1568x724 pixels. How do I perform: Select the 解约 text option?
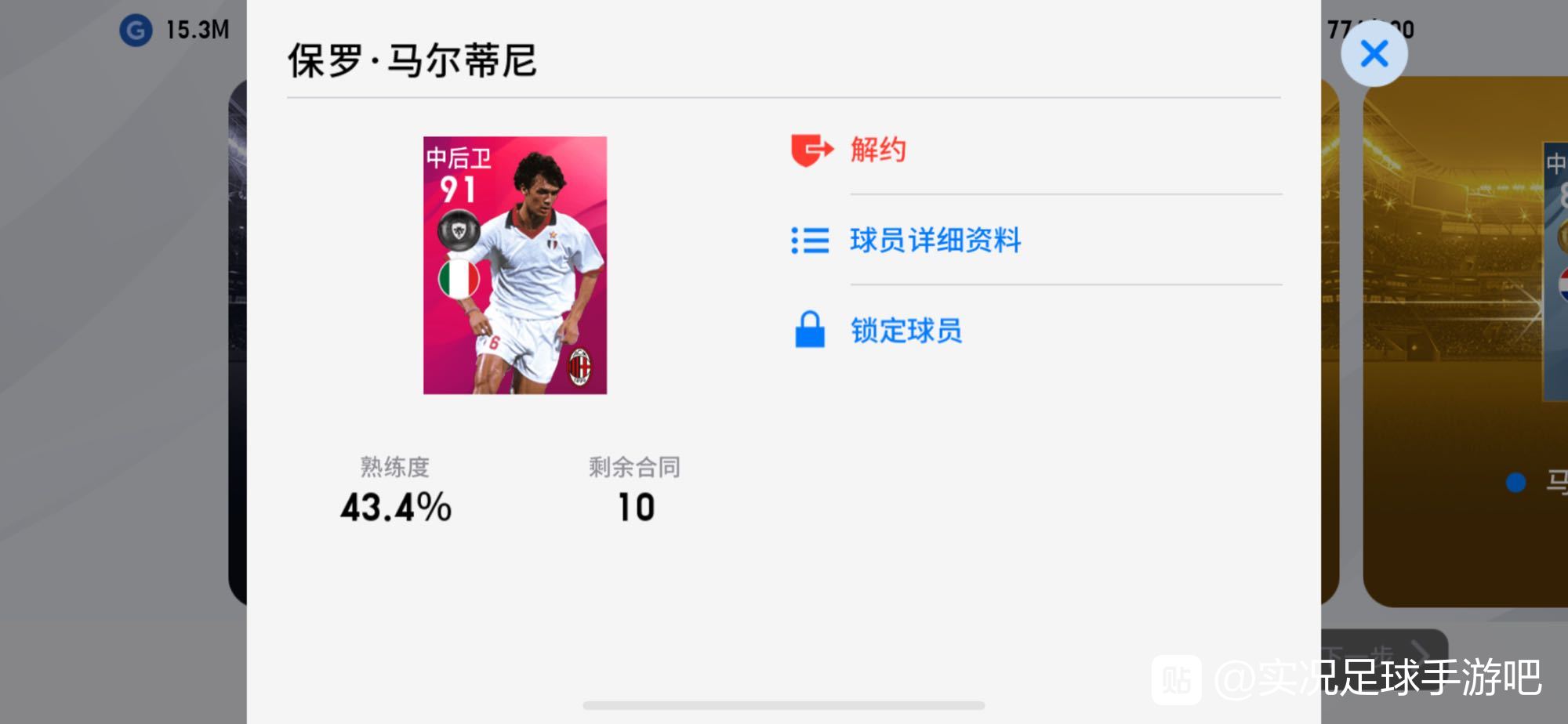click(878, 149)
